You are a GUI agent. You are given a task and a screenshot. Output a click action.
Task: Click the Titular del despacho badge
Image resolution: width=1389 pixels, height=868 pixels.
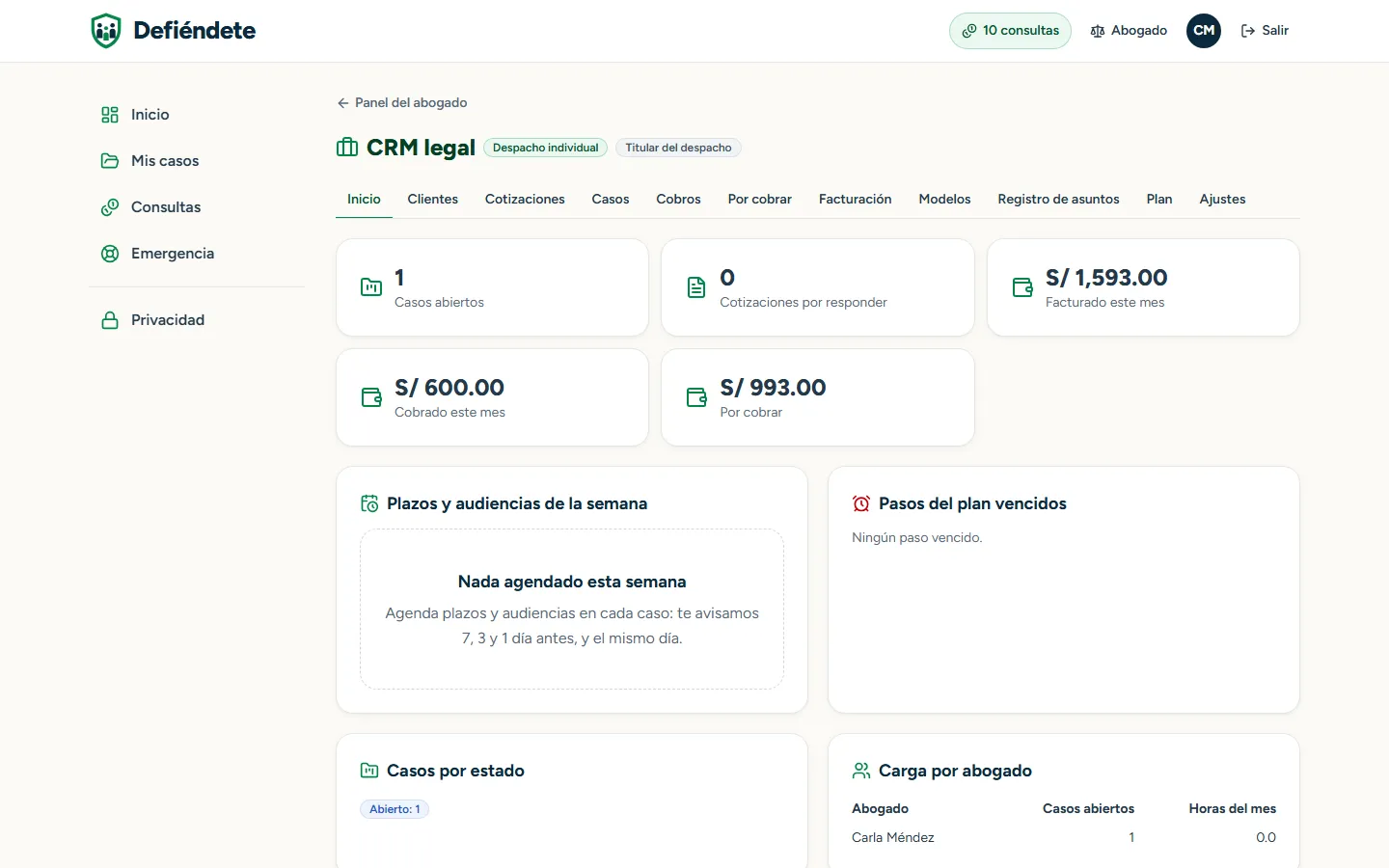pyautogui.click(x=678, y=148)
